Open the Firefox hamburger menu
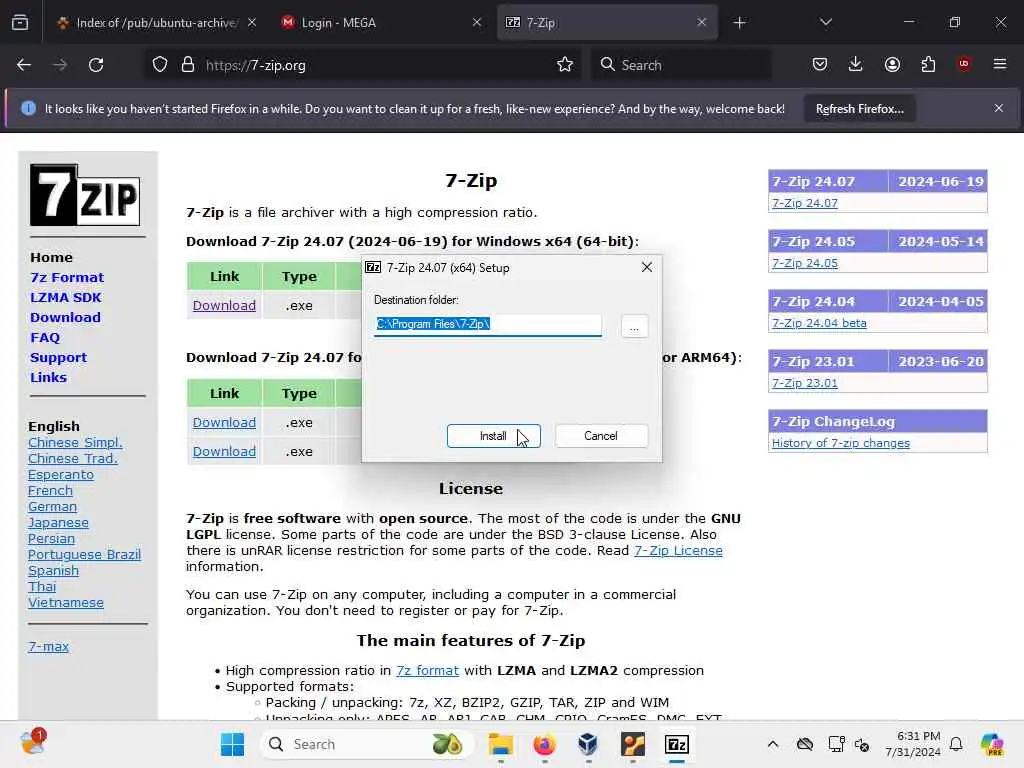 (x=1000, y=64)
